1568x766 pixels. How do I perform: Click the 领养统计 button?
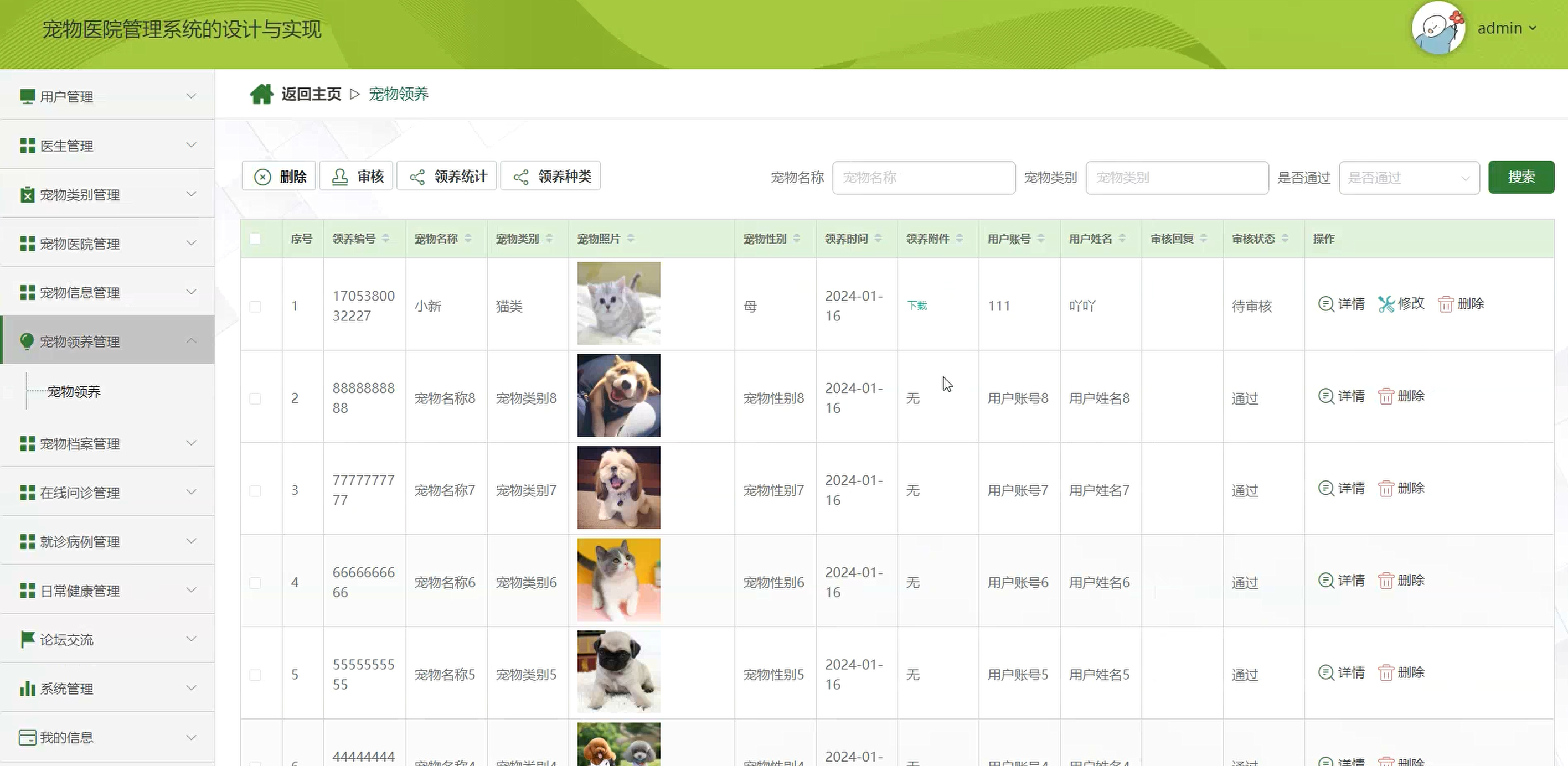tap(447, 177)
